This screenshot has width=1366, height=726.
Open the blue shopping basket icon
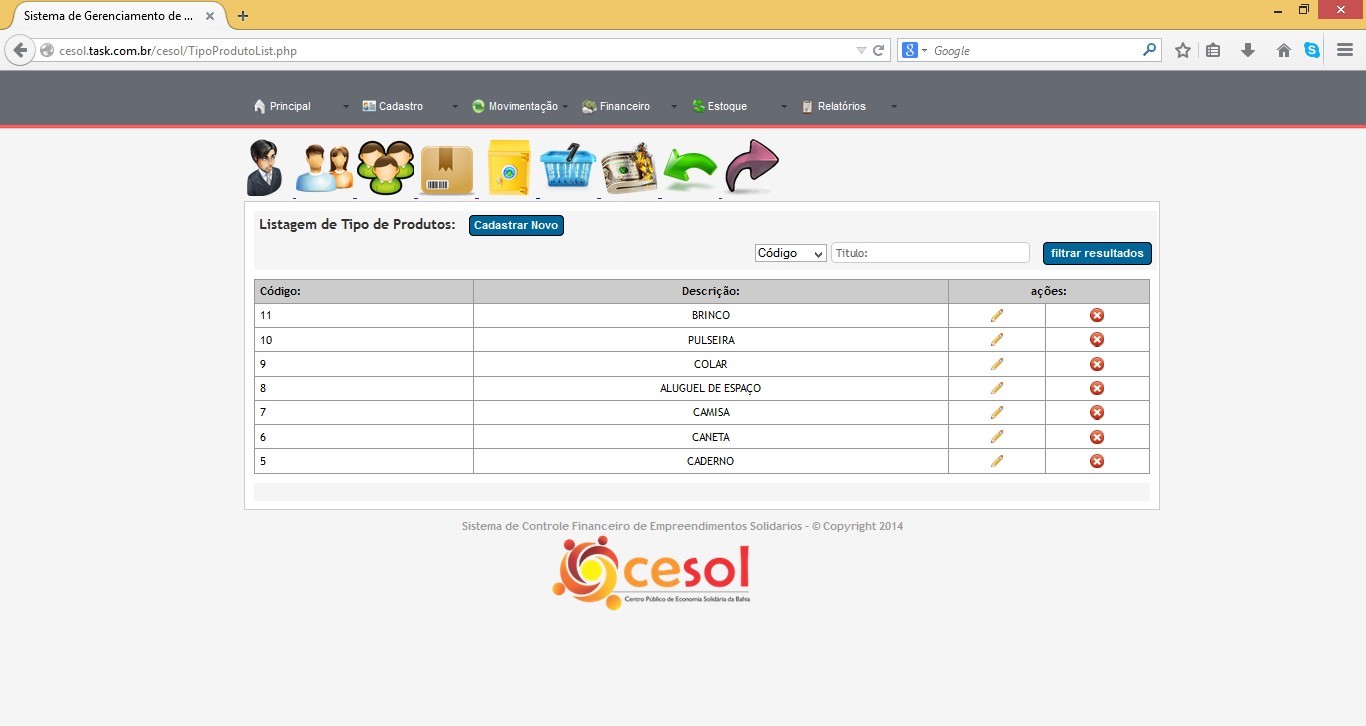(568, 168)
